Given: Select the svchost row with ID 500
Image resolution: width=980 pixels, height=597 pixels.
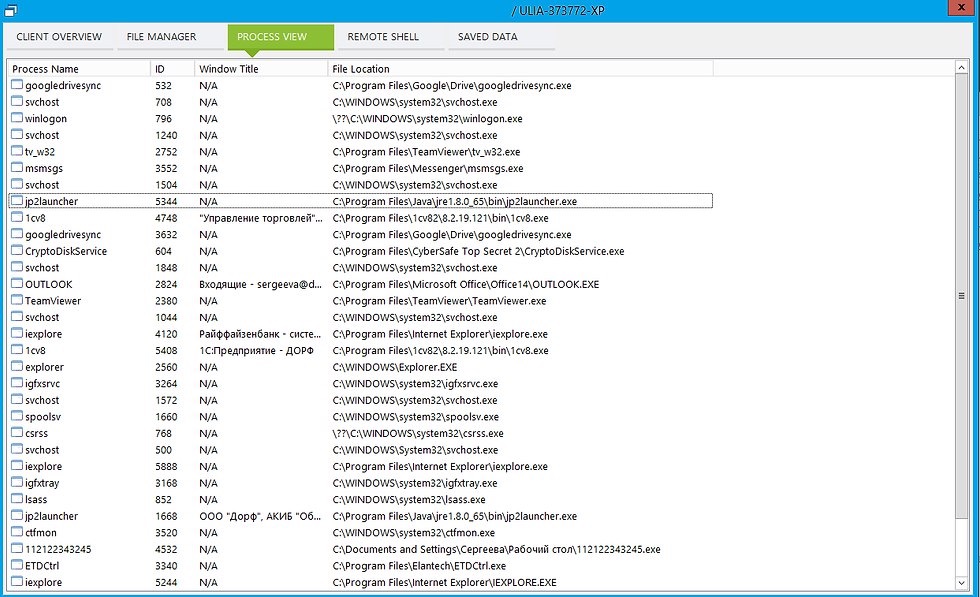Looking at the screenshot, I should coord(360,450).
